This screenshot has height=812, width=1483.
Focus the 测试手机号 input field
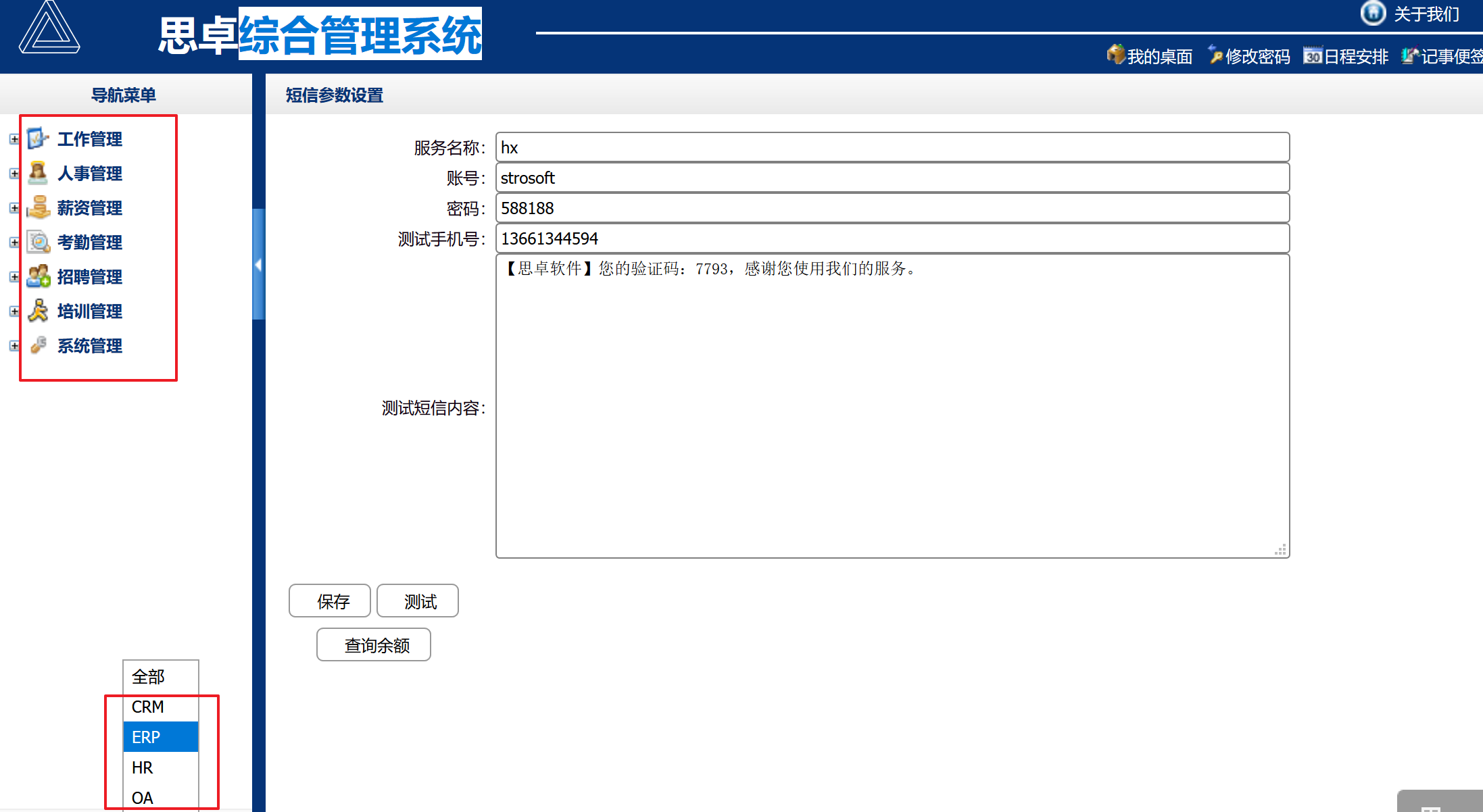point(893,238)
